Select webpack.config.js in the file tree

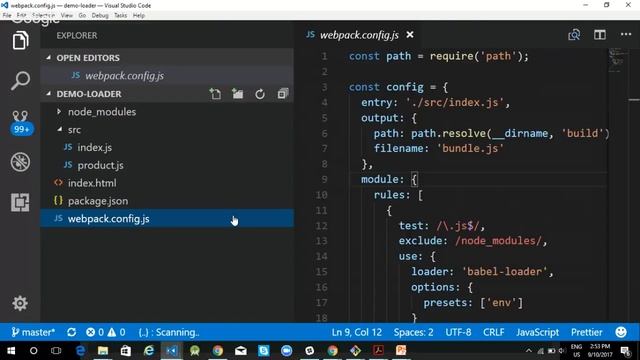pyautogui.click(x=167, y=219)
